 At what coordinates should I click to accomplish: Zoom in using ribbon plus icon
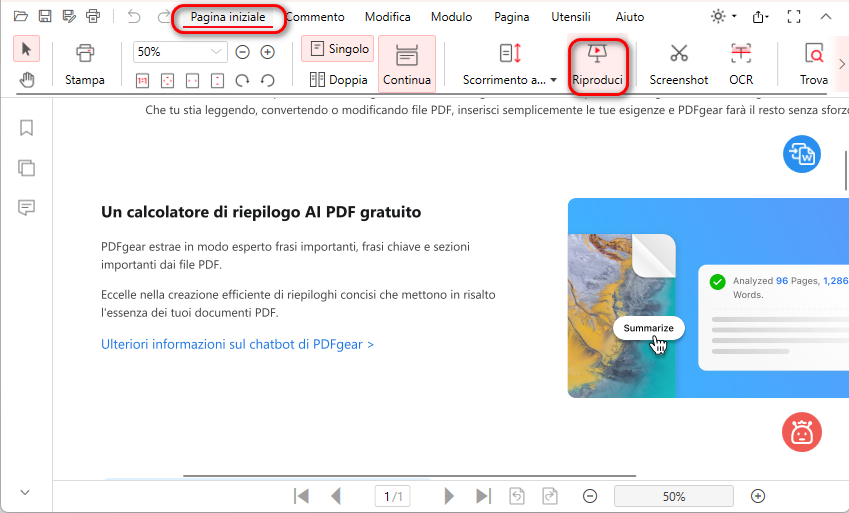coord(267,52)
